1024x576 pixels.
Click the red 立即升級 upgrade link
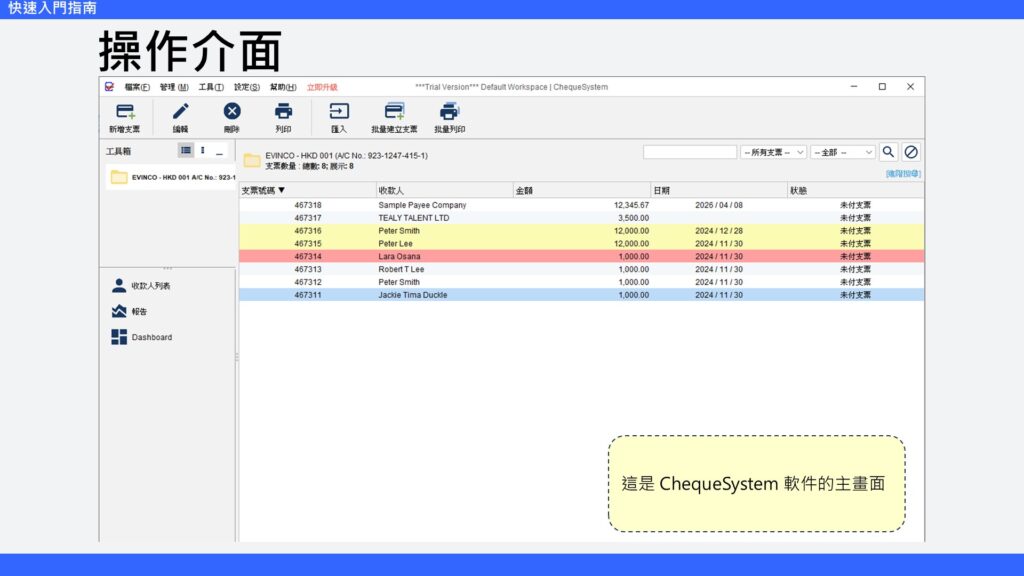(322, 87)
